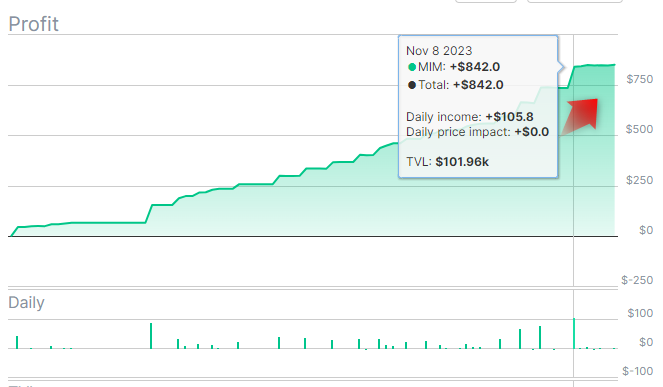Select the tallest Daily bar on the crosshair

click(x=574, y=333)
